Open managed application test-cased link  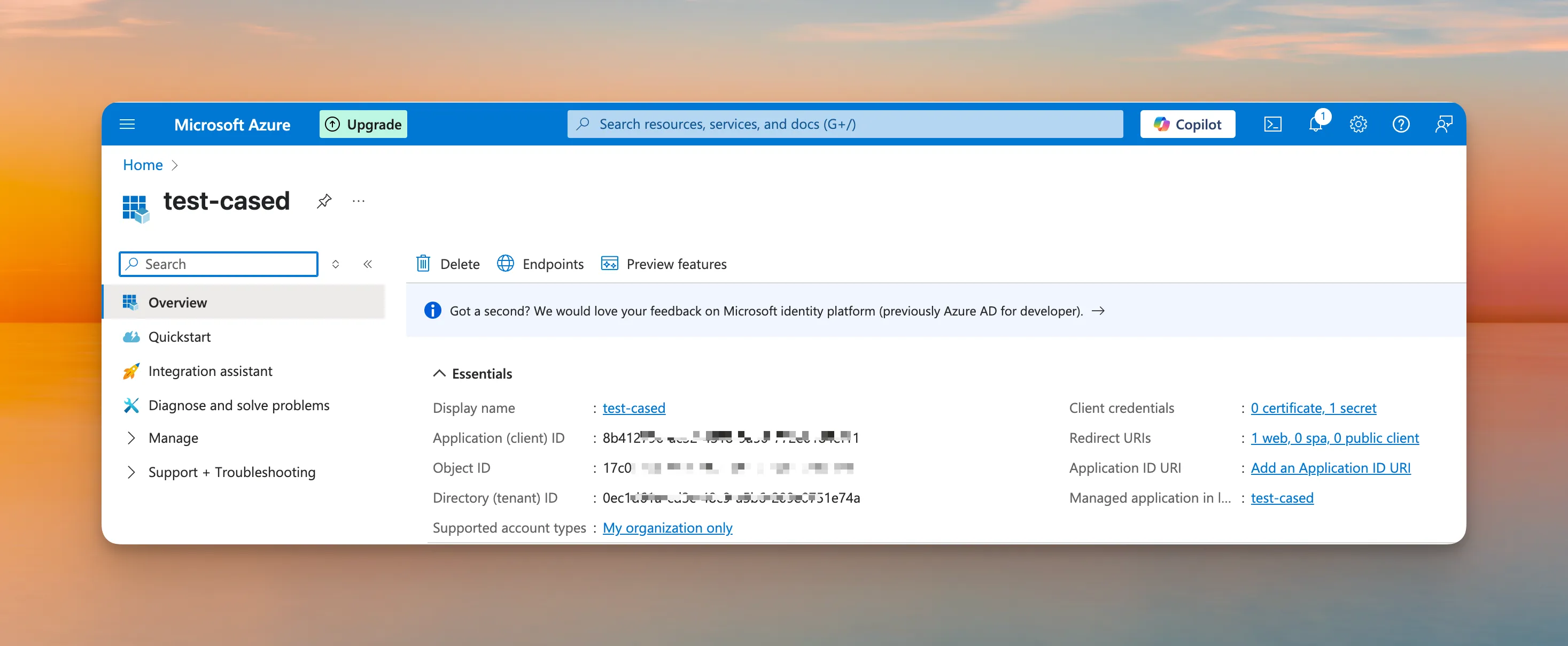[1282, 498]
